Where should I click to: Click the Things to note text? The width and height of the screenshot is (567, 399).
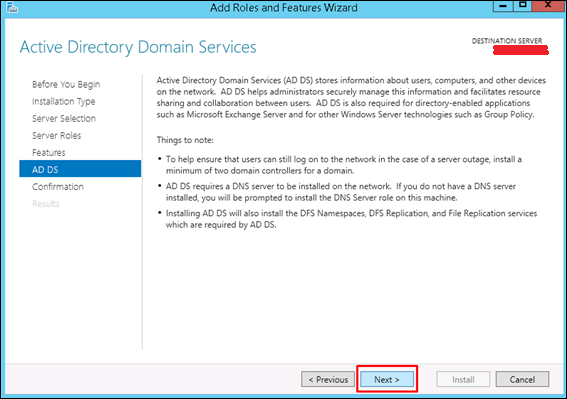pyautogui.click(x=185, y=140)
